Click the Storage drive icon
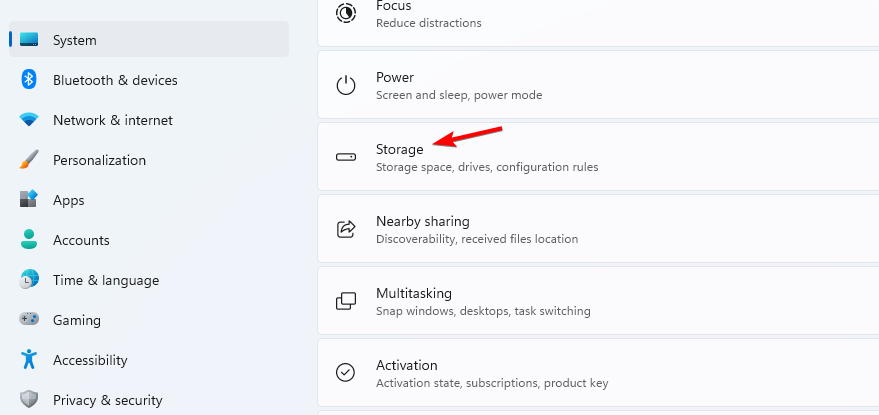Viewport: 879px width, 415px height. 346,157
